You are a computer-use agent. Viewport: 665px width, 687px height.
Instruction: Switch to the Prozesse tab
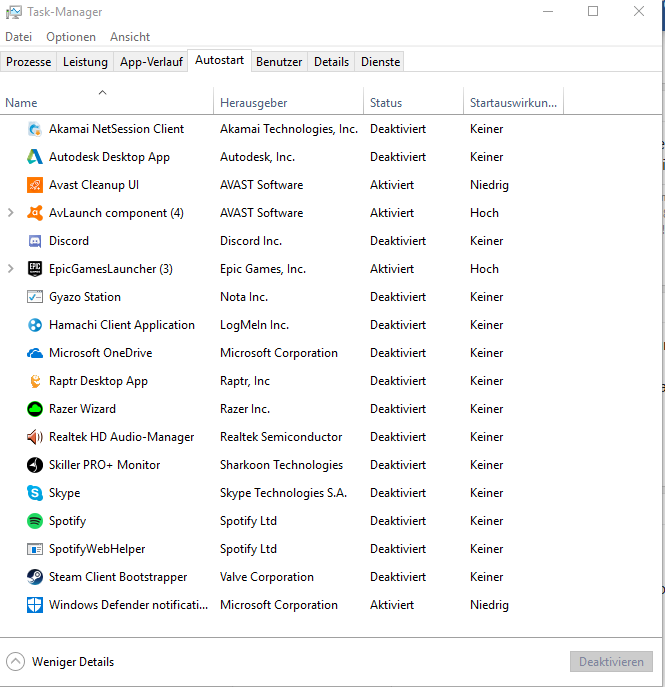coord(28,62)
